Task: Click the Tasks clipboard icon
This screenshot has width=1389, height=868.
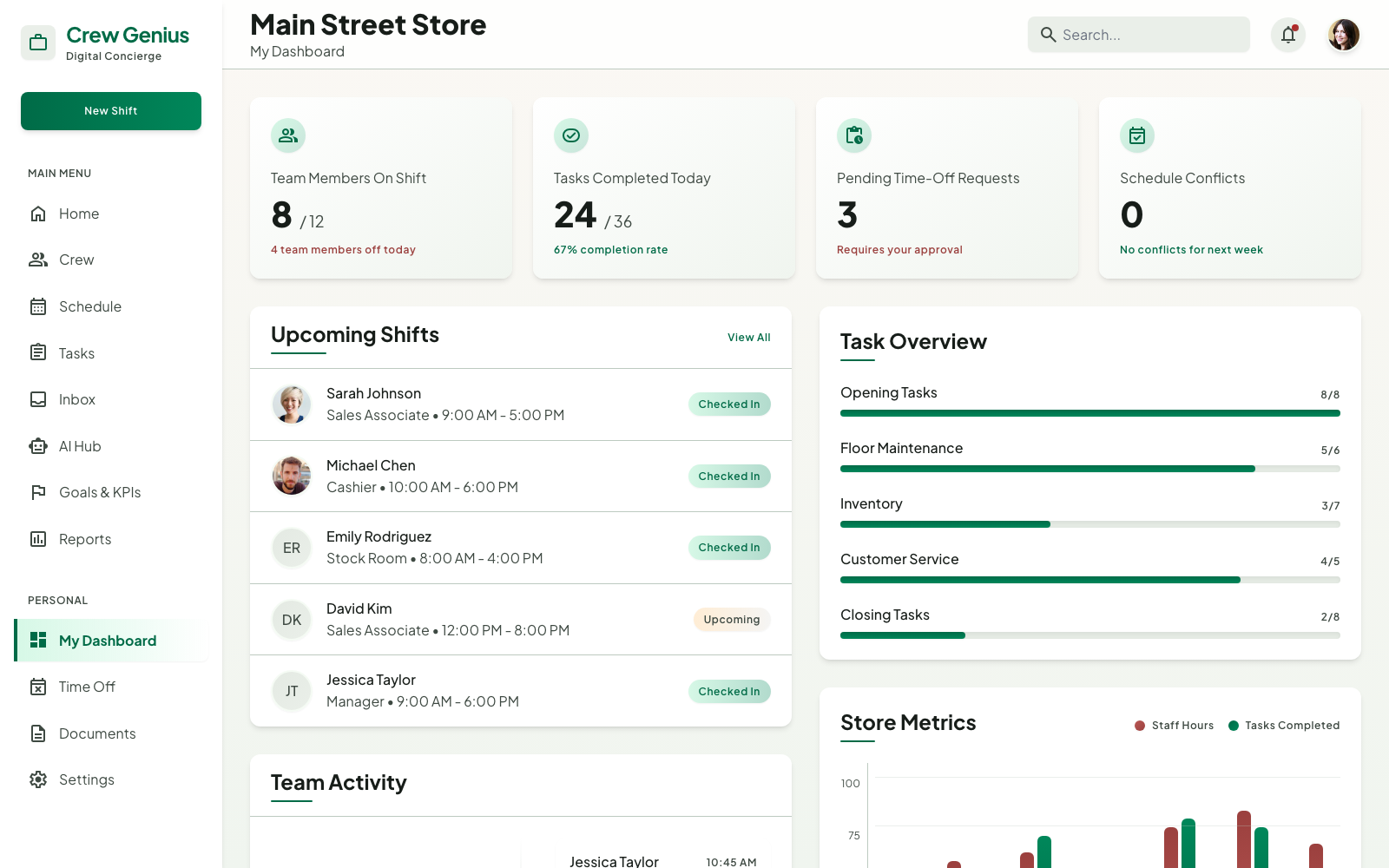Action: pyautogui.click(x=38, y=352)
